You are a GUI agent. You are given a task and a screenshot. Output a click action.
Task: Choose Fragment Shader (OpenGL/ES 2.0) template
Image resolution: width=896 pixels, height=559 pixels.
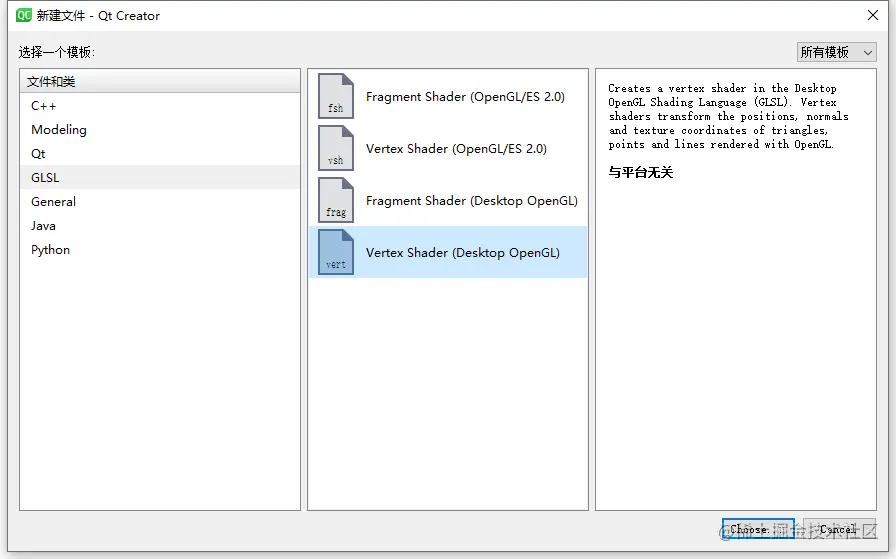(448, 97)
